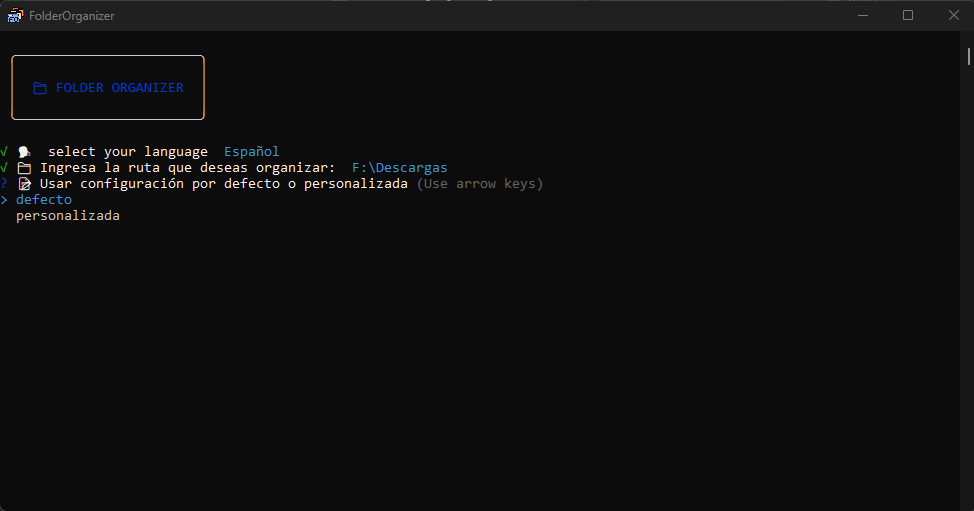Click the green checkmark beside 'Ingresa la ruta'
This screenshot has width=974, height=511.
click(x=4, y=168)
